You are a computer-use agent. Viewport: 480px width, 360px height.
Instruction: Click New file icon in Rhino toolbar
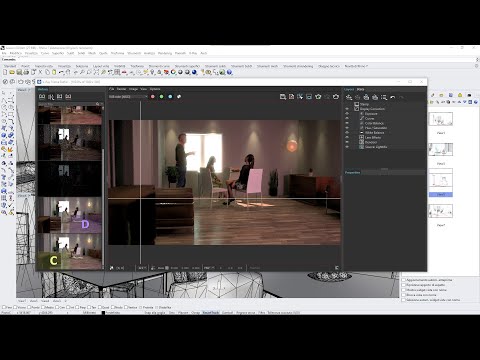point(5,72)
